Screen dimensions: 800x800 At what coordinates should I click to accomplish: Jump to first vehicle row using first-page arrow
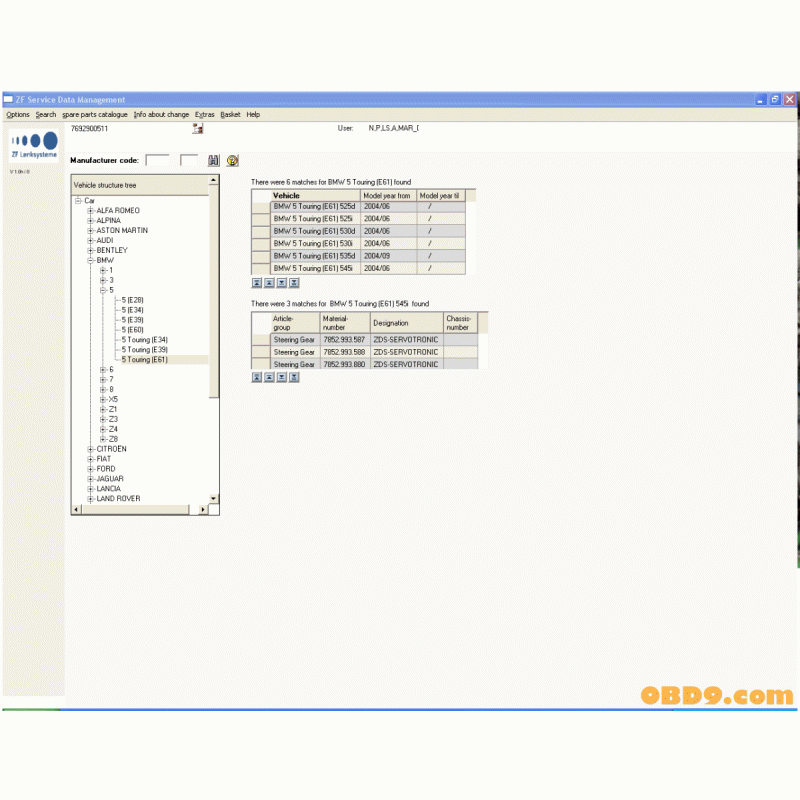(257, 283)
